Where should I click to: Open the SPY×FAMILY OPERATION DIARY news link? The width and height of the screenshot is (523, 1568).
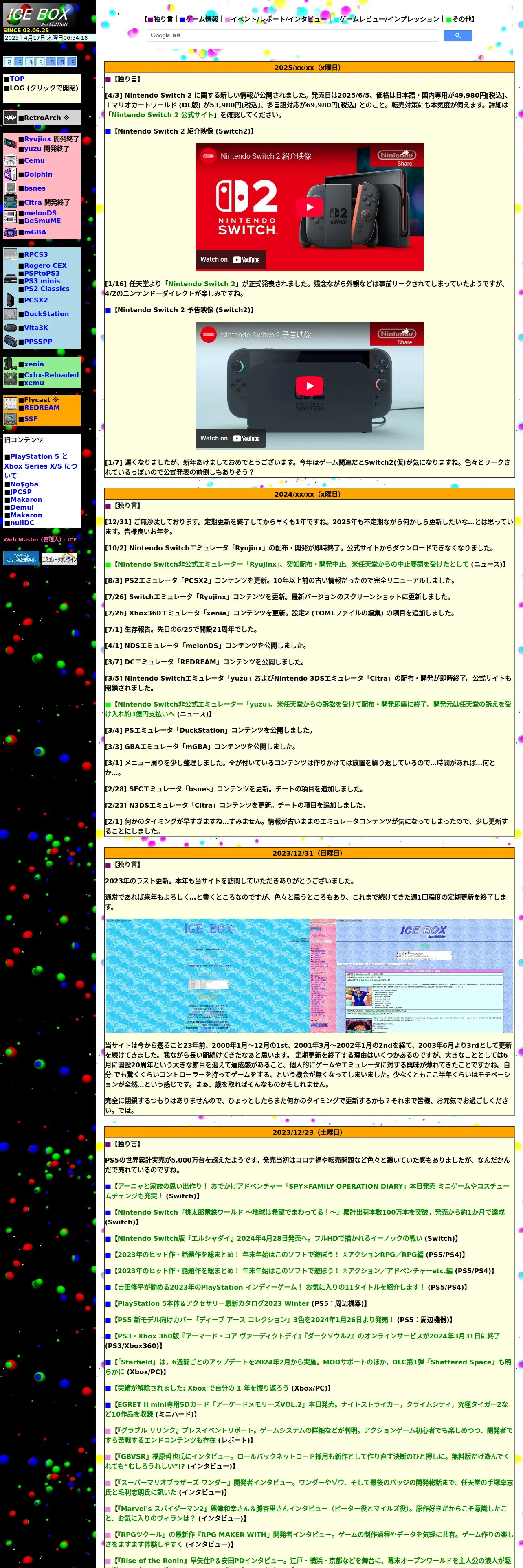coord(308,1191)
